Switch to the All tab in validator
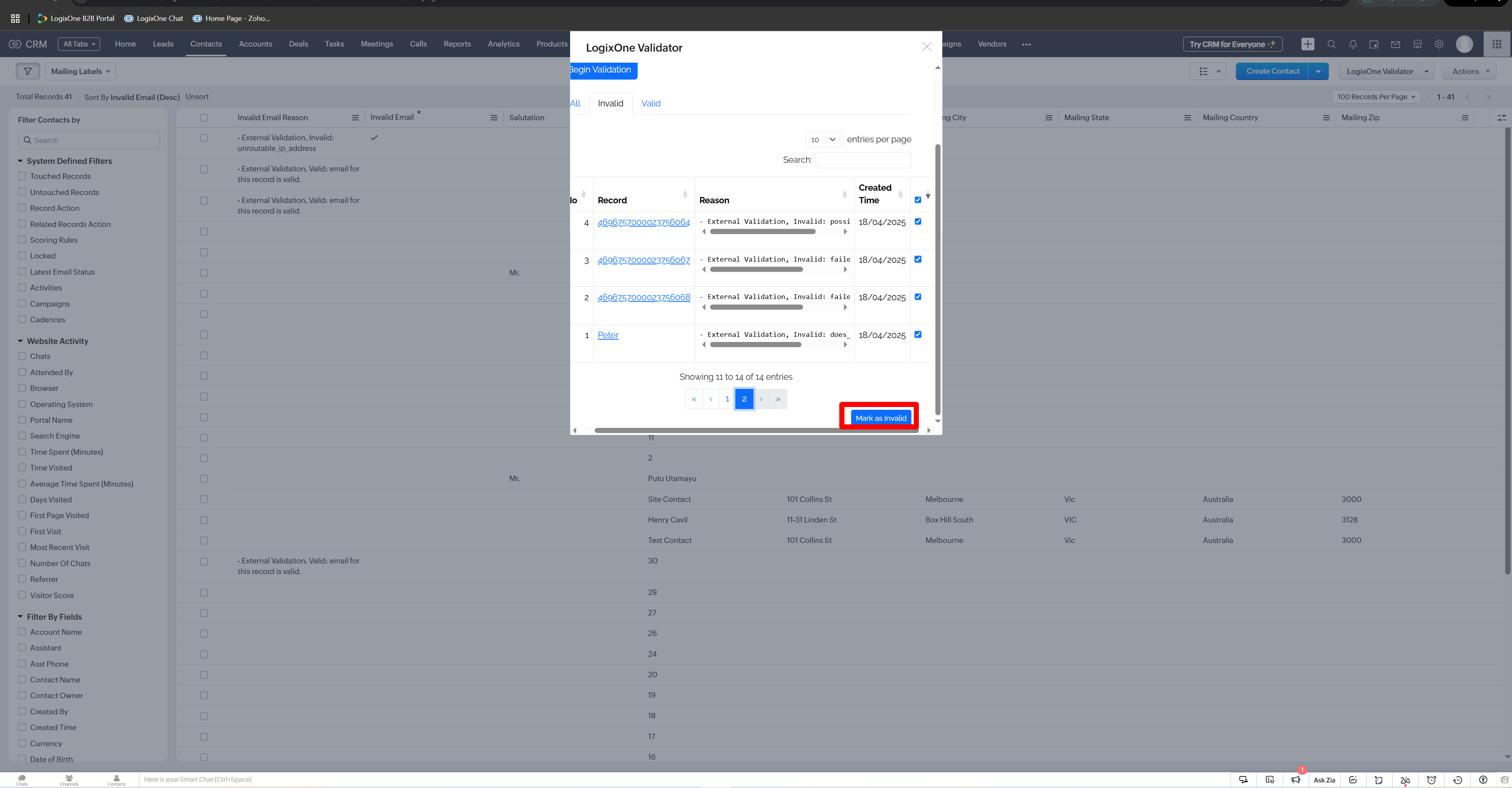 tap(575, 103)
